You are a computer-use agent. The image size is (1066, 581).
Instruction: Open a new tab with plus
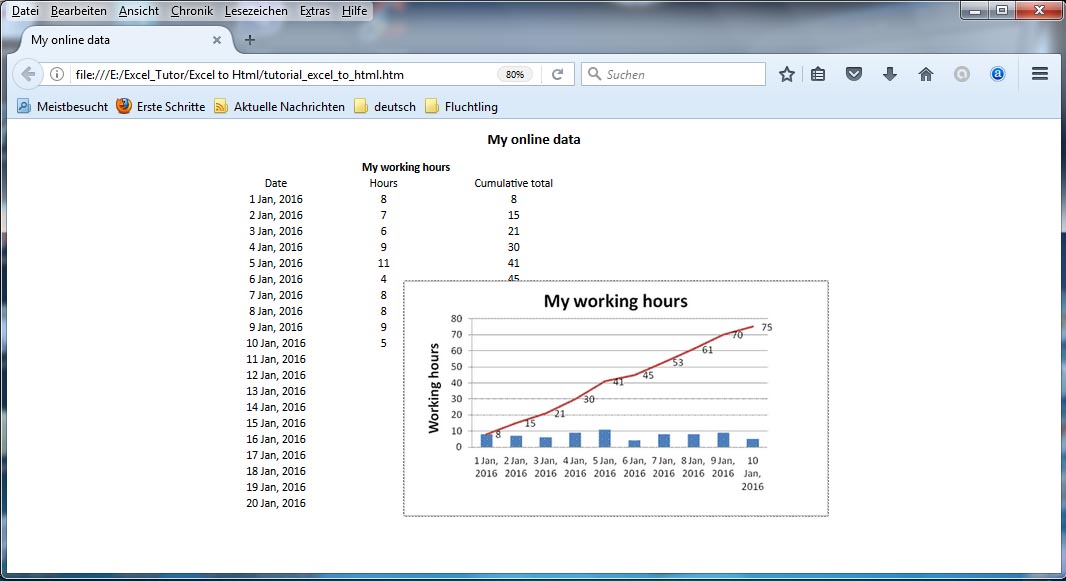(250, 40)
